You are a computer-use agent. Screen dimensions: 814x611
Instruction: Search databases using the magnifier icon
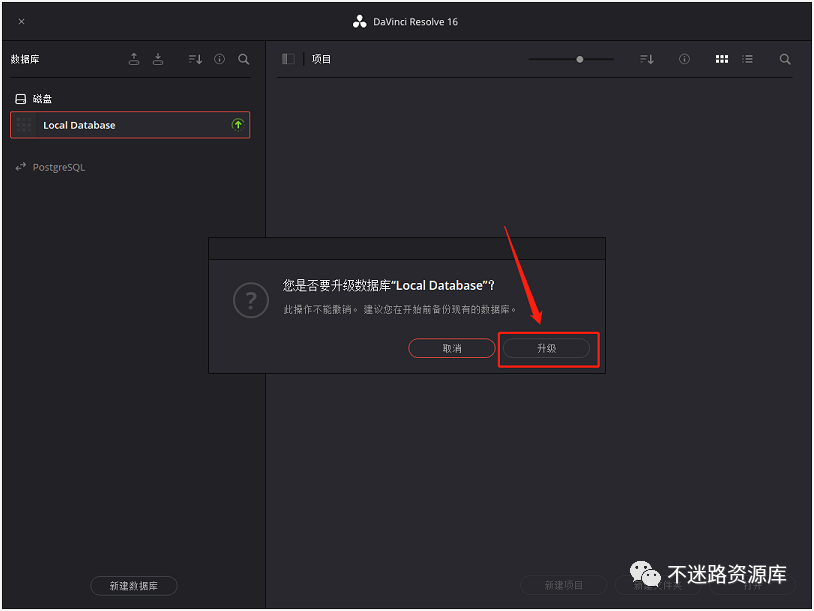pos(243,59)
